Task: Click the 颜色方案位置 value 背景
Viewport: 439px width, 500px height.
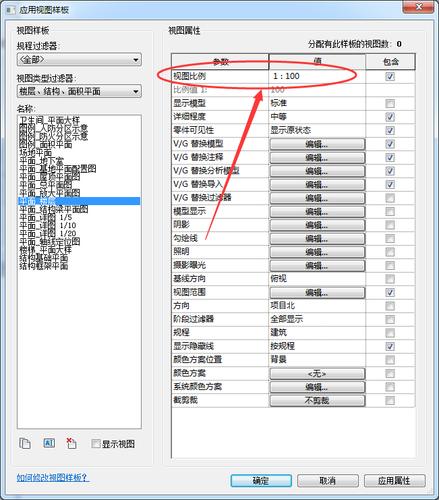Action: 279,359
